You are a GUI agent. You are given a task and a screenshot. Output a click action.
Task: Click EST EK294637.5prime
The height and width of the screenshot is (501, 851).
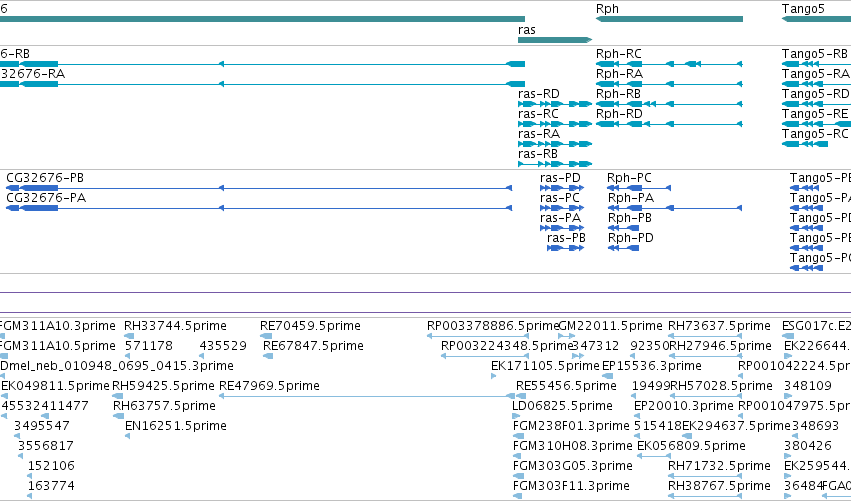pos(688,436)
